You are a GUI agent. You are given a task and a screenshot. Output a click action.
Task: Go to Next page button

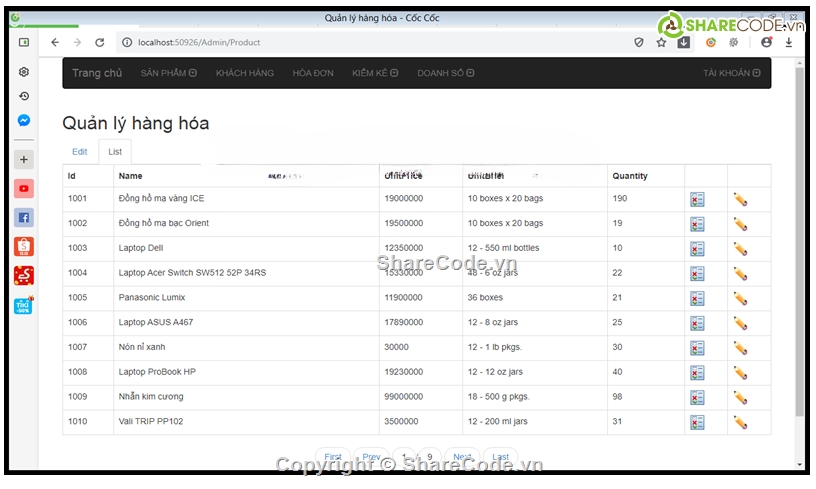coord(462,457)
